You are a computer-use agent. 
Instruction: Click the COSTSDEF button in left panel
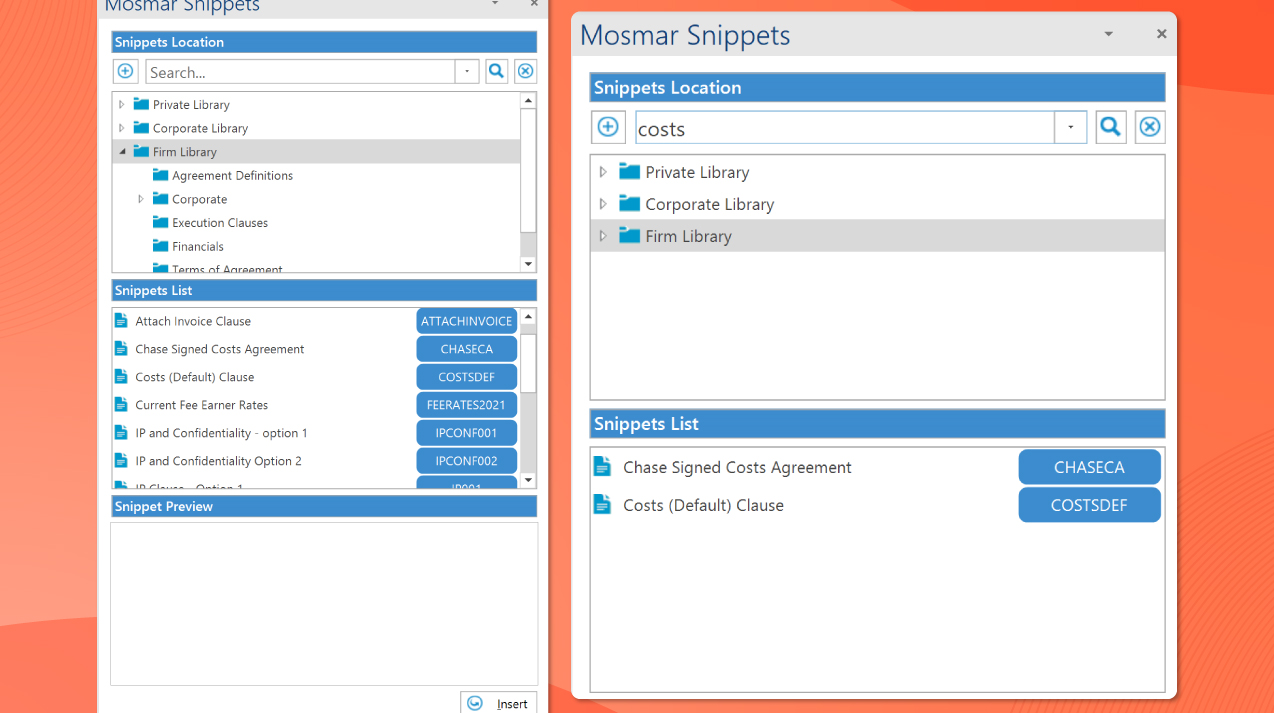pyautogui.click(x=467, y=377)
